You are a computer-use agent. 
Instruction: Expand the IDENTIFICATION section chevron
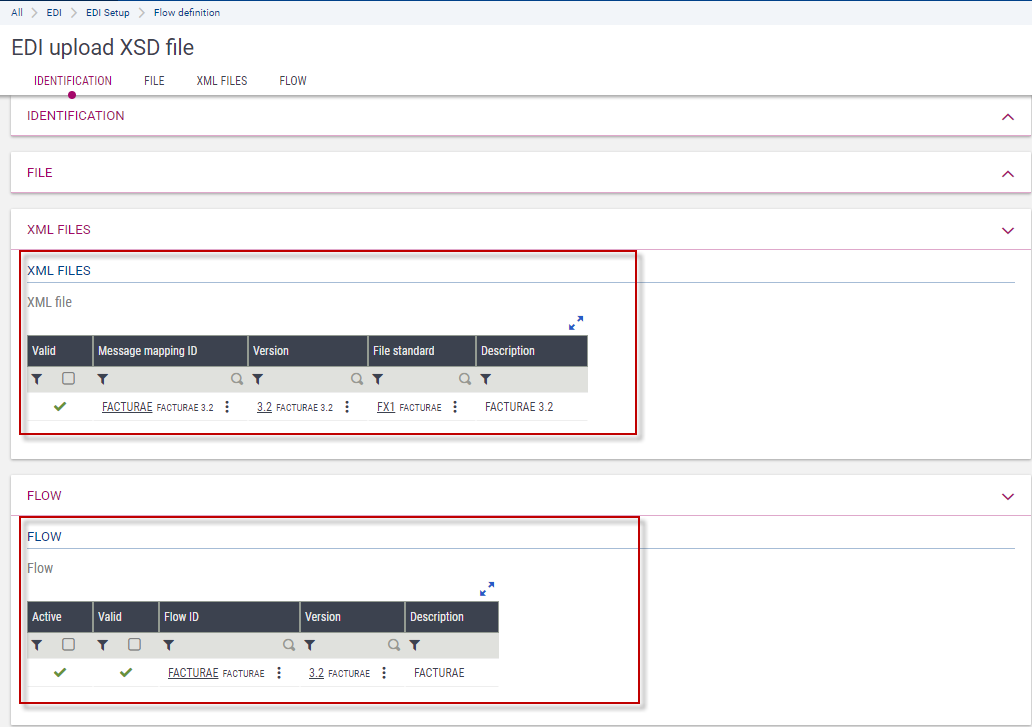(x=1007, y=117)
